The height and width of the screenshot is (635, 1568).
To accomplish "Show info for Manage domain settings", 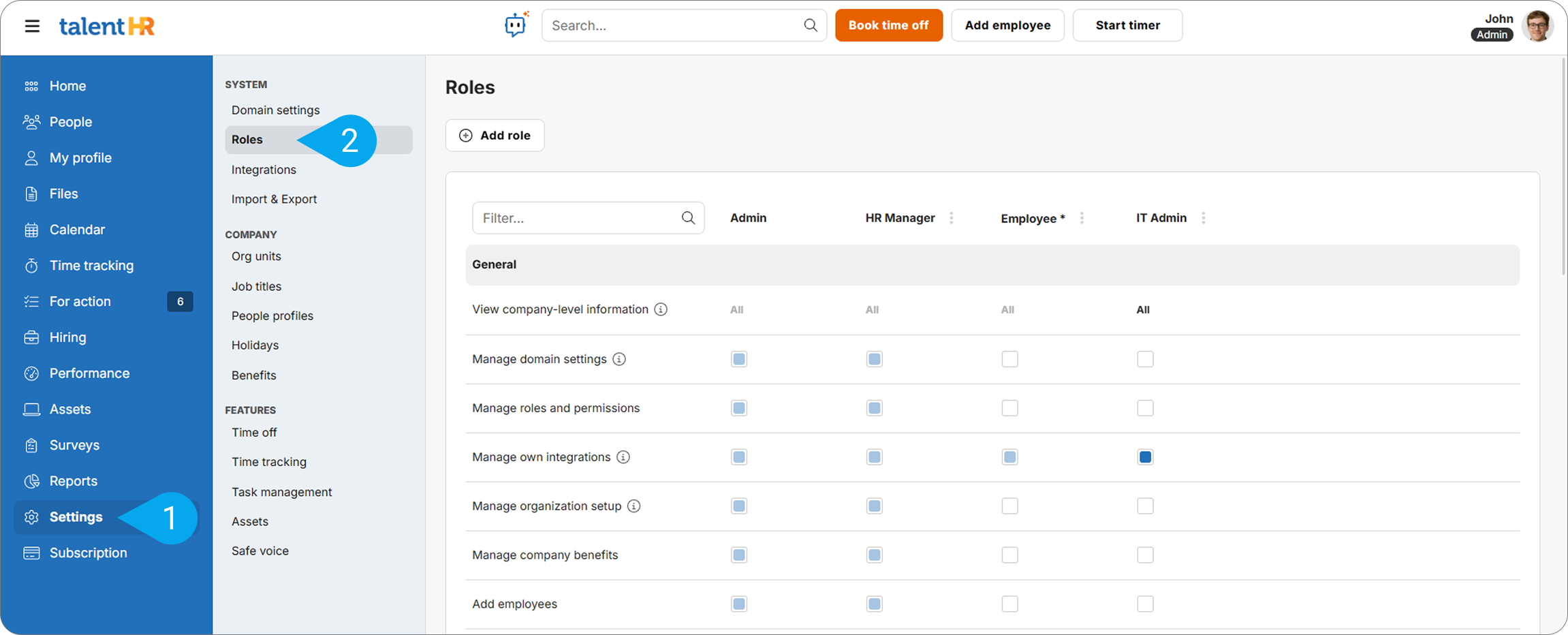I will (619, 359).
